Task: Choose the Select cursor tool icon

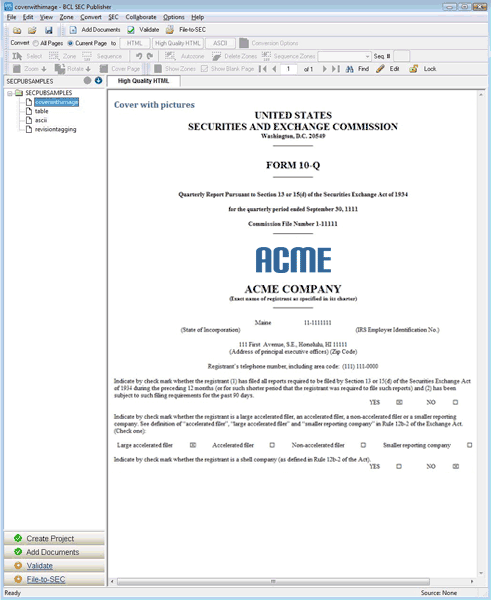Action: tap(17, 56)
